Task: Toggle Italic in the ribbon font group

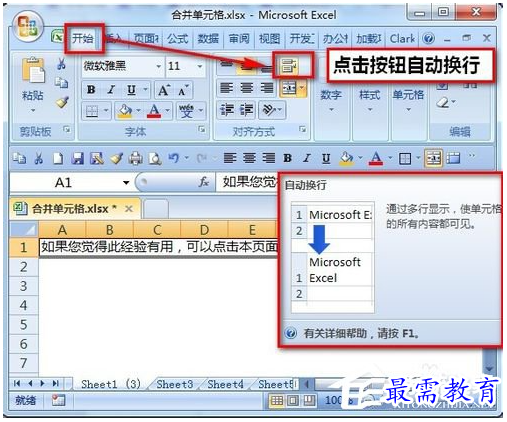Action: pos(111,90)
